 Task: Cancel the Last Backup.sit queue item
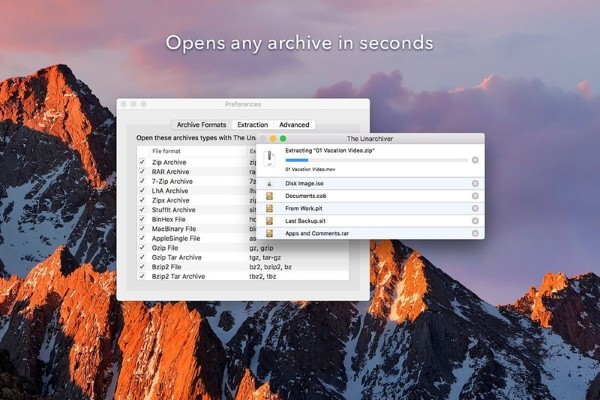pos(475,220)
